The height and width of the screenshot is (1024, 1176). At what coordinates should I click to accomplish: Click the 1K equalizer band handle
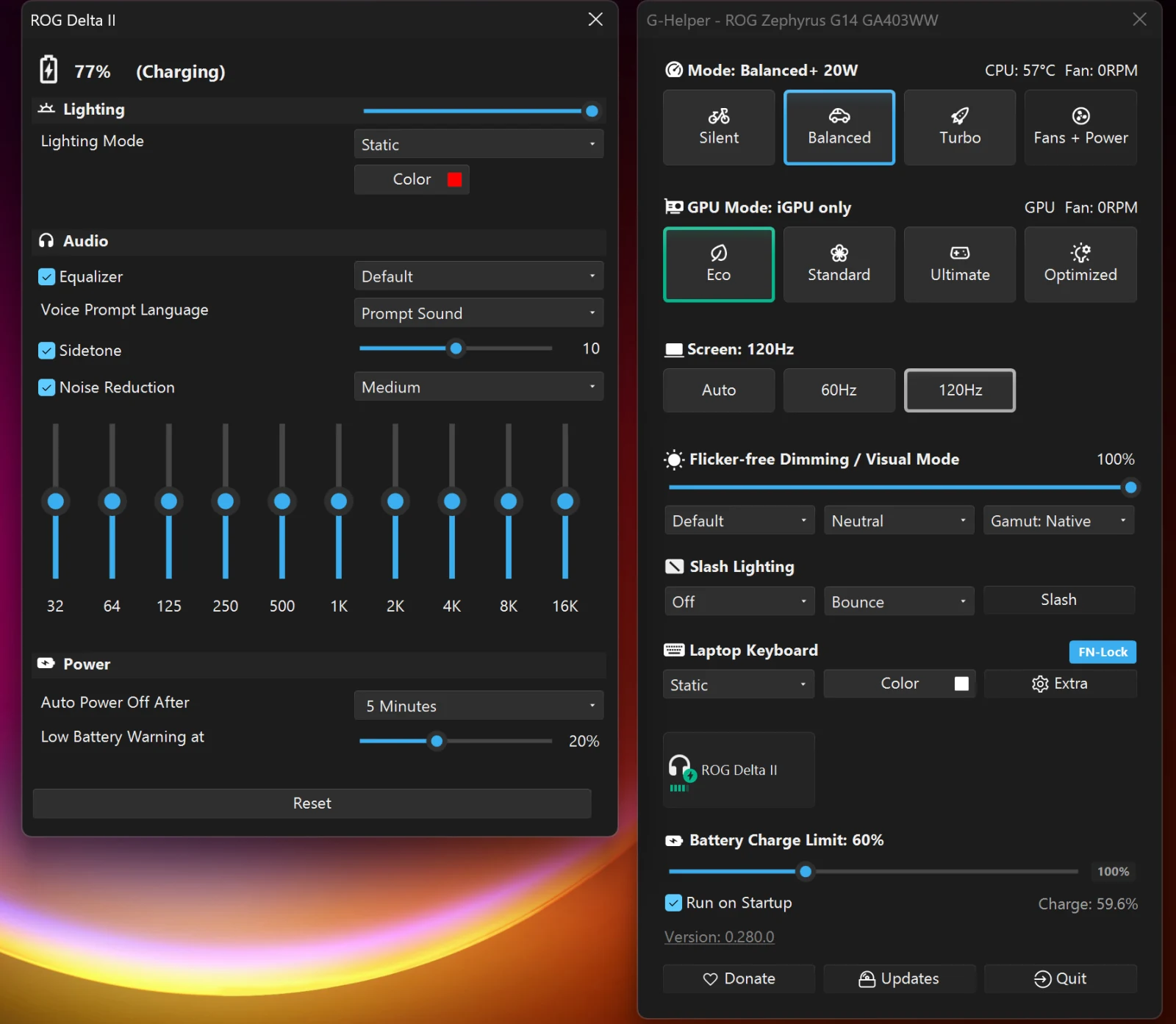click(x=339, y=501)
